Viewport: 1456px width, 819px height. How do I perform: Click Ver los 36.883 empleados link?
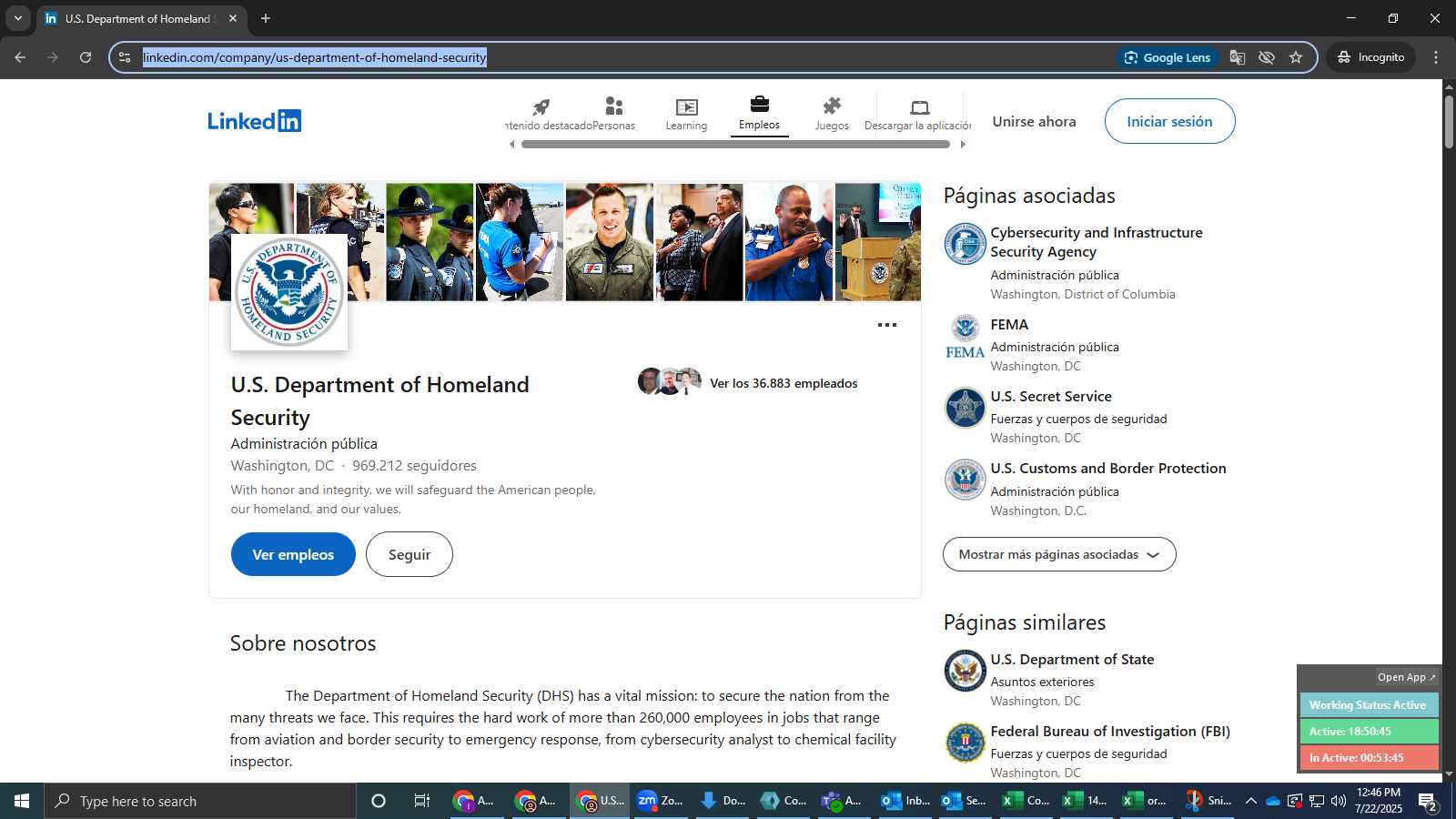pyautogui.click(x=784, y=383)
